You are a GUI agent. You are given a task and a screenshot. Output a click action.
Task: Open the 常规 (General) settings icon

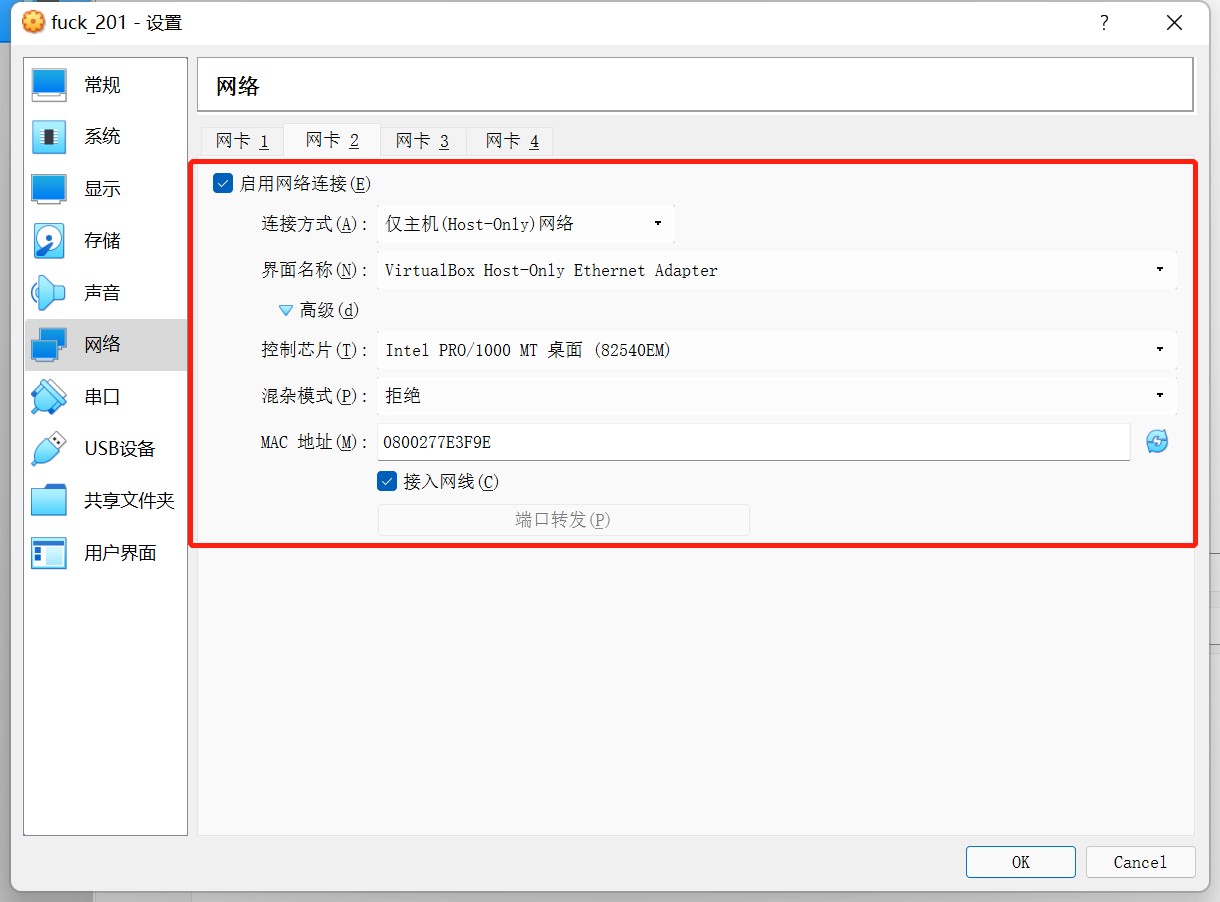coord(49,85)
